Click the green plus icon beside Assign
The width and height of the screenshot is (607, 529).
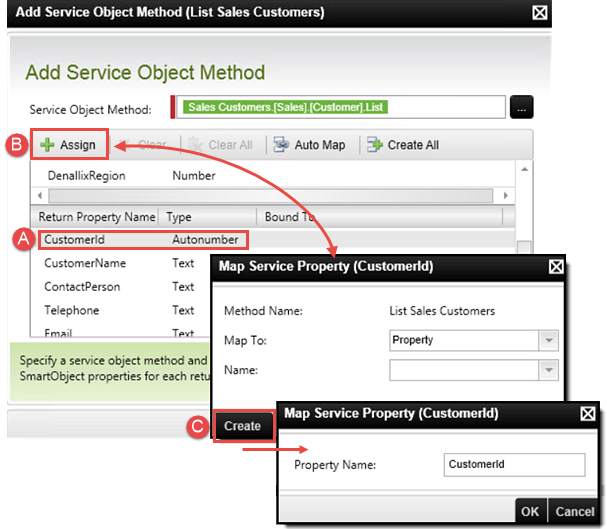point(47,145)
